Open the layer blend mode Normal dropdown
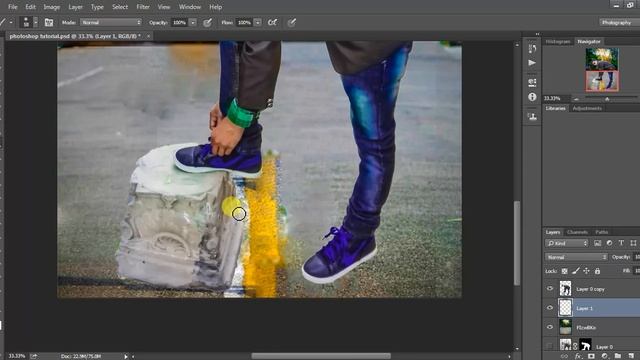This screenshot has height=360, width=640. [576, 257]
